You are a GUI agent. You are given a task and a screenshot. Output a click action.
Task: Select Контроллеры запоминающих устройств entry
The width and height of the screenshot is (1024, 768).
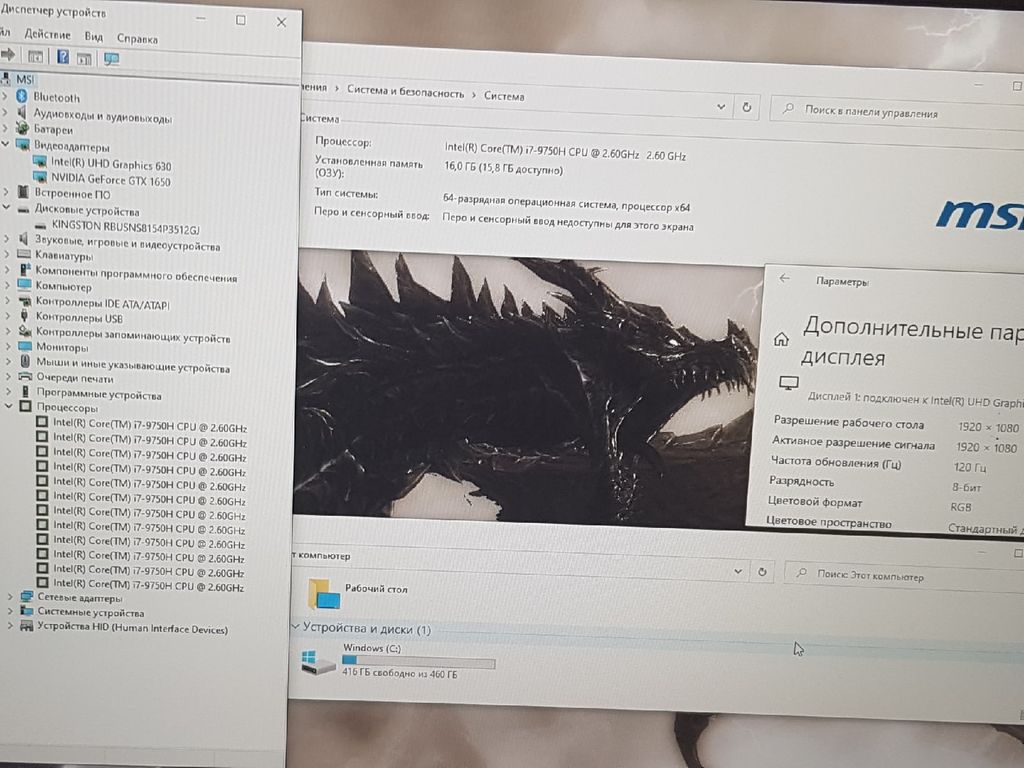133,336
